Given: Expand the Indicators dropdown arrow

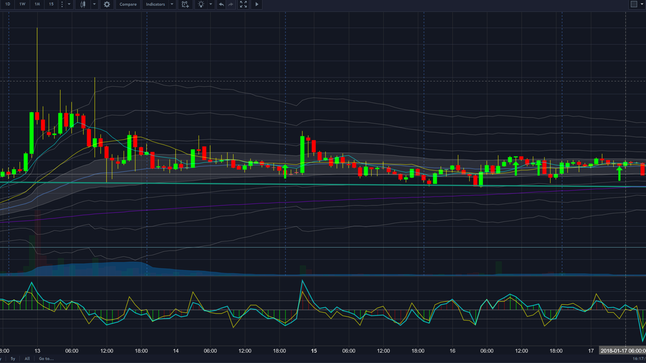Looking at the screenshot, I should pyautogui.click(x=172, y=4).
